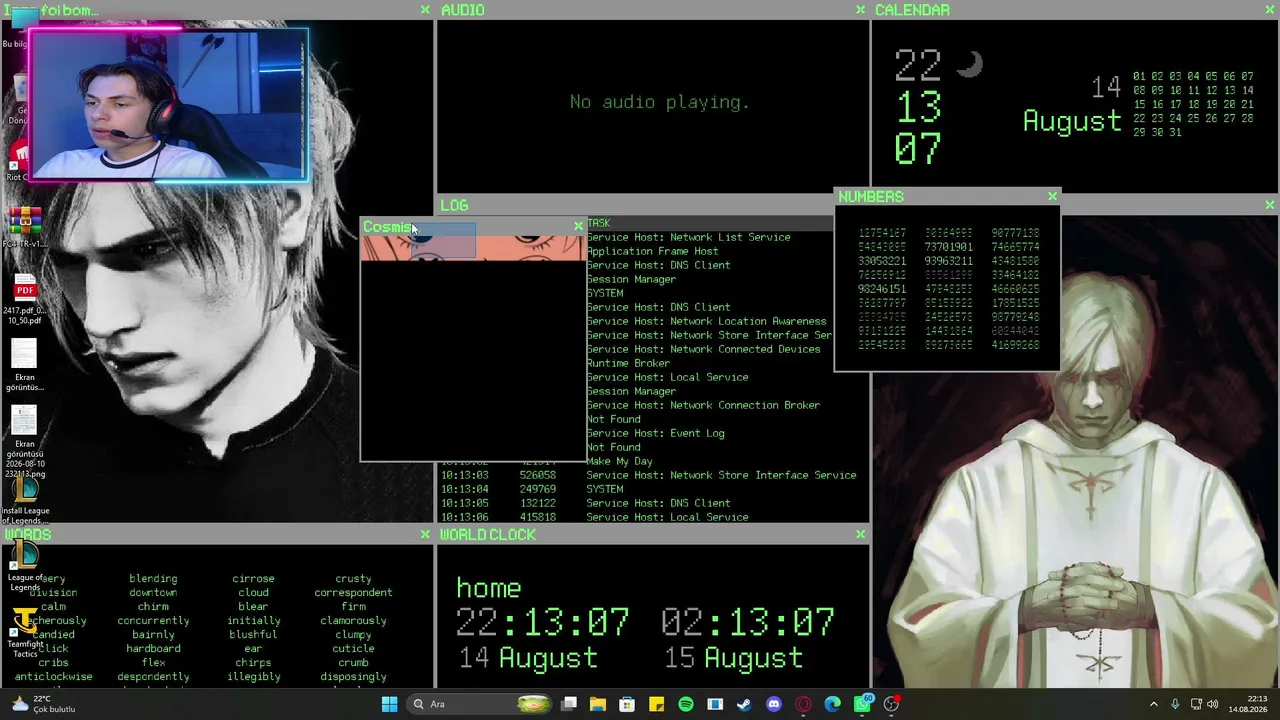Click log entry "Runtime Broker"

(628, 363)
